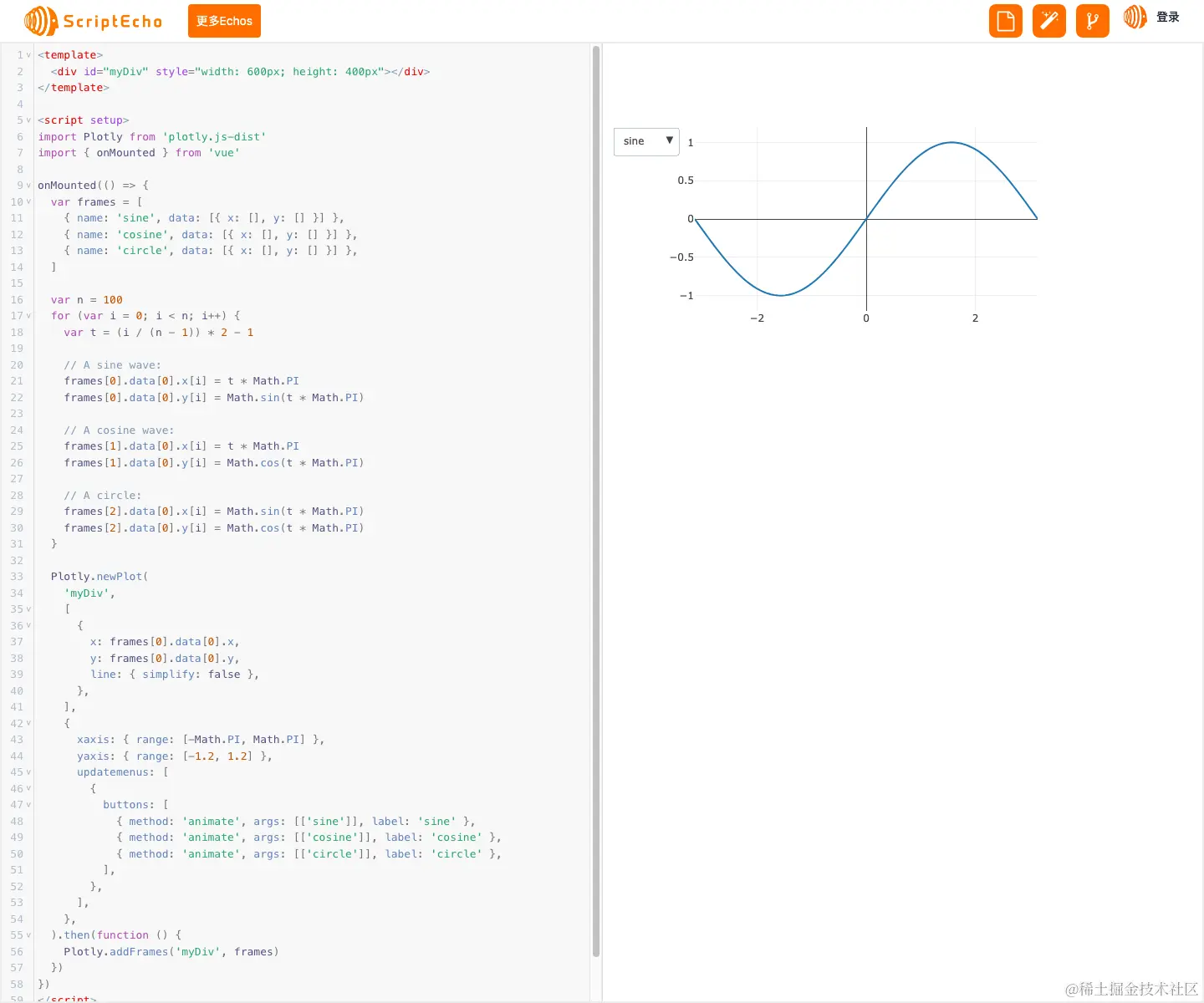
Task: Click the Plotly.addFrames line
Action: pos(171,952)
